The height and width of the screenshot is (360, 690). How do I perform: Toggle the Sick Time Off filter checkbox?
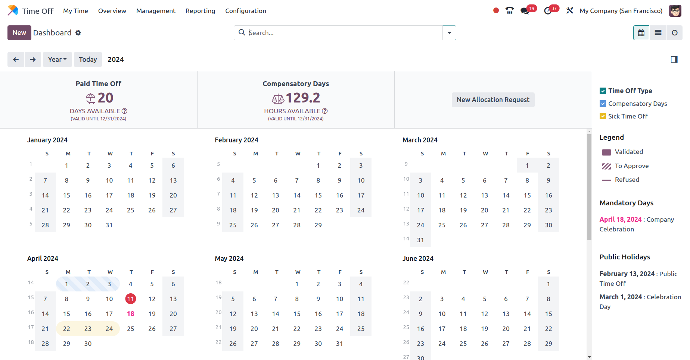[x=603, y=116]
